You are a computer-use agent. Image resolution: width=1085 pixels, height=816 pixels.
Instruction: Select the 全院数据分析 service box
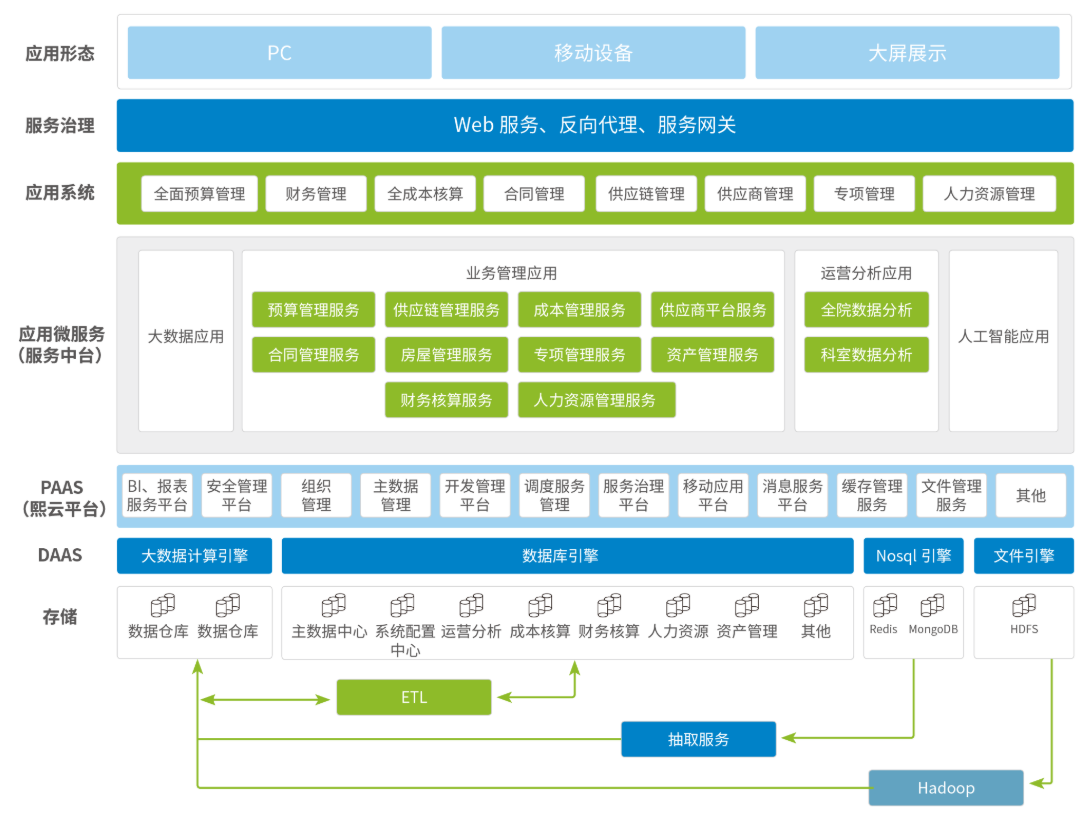[866, 310]
